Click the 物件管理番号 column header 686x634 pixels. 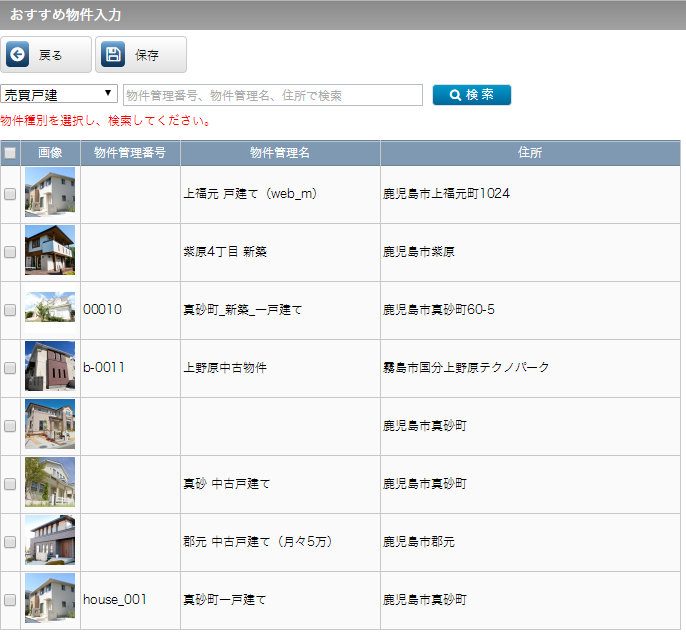coord(130,153)
